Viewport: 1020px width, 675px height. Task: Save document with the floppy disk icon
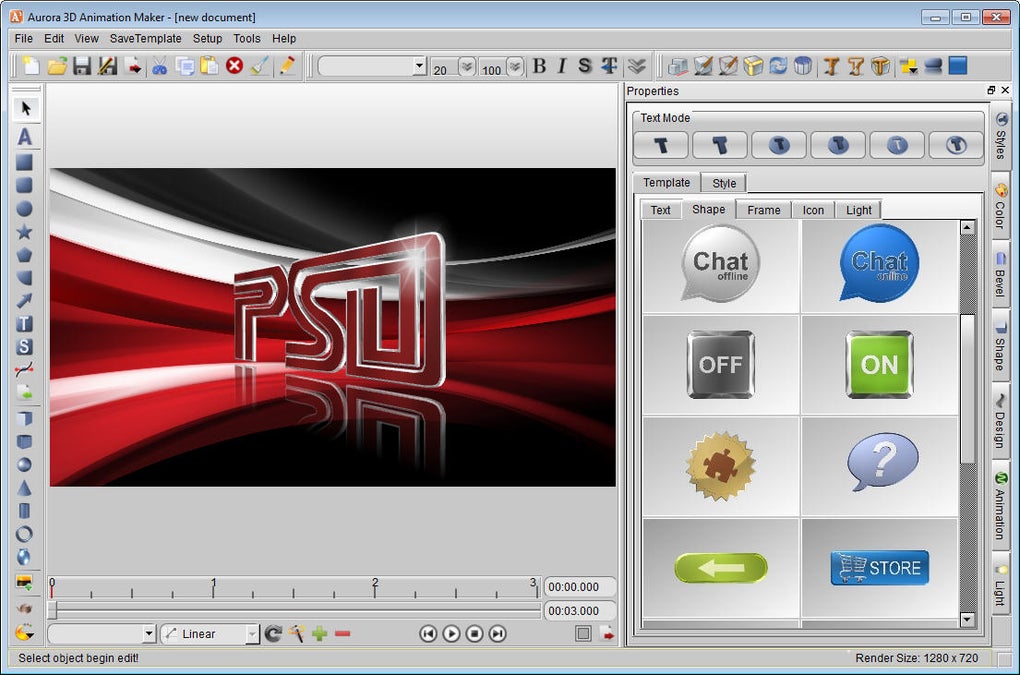(x=82, y=66)
